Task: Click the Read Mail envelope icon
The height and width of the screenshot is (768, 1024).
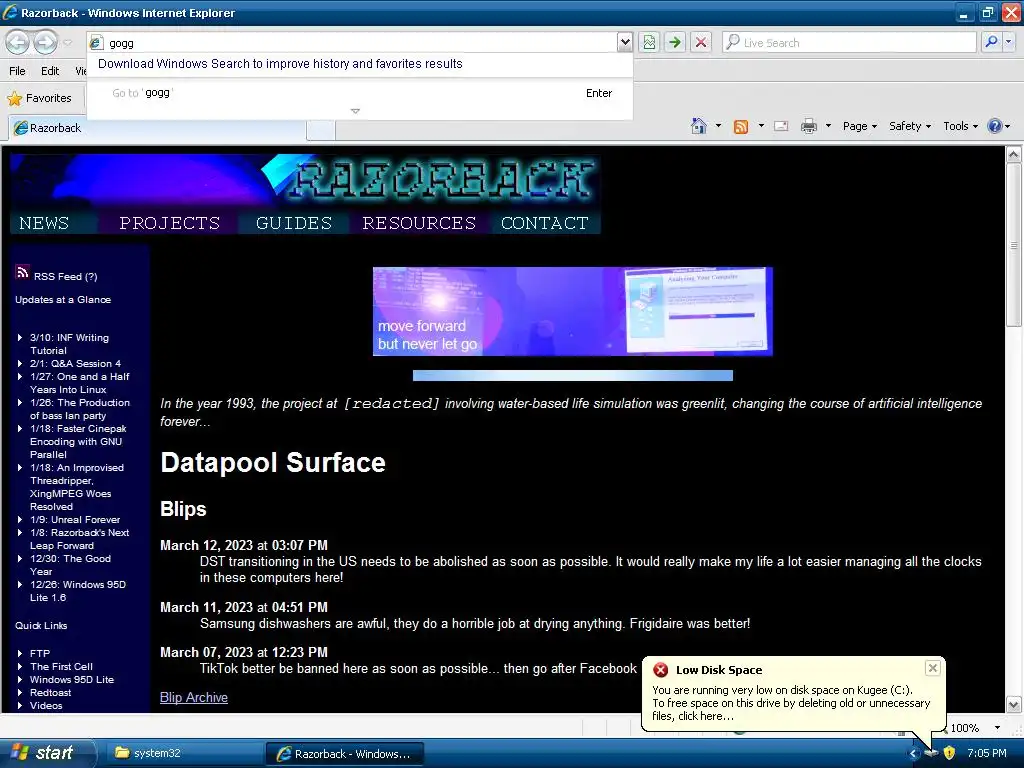Action: coord(781,126)
